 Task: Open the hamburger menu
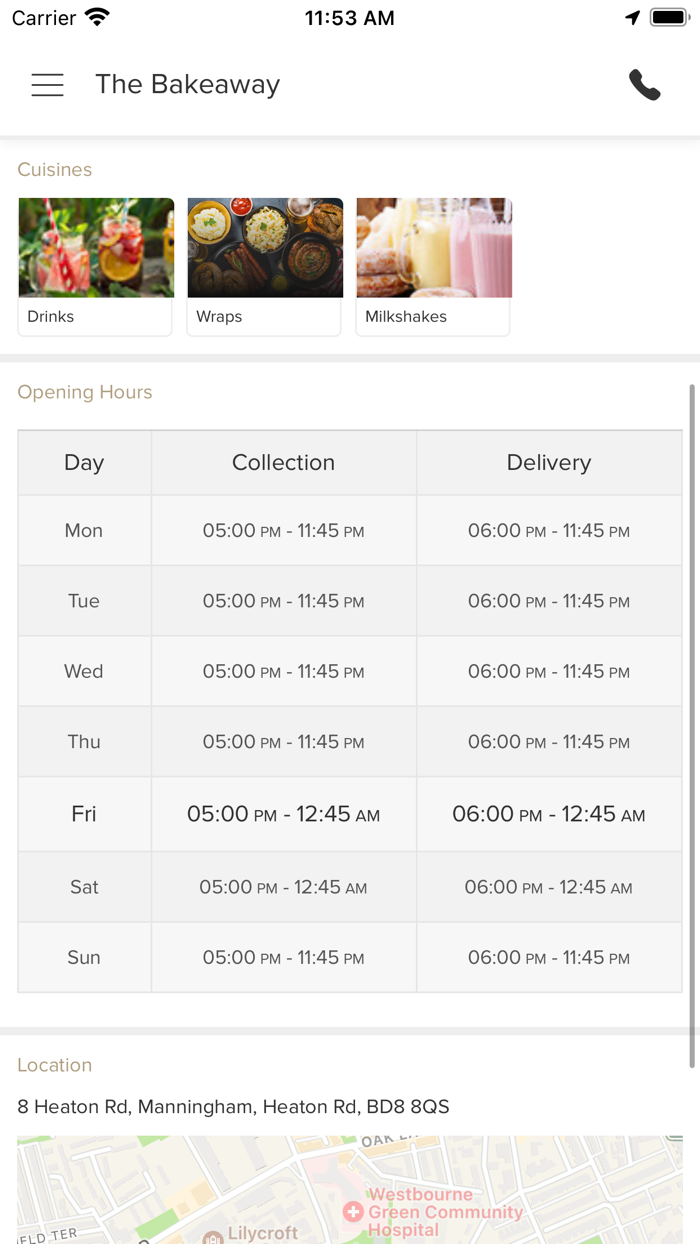47,85
